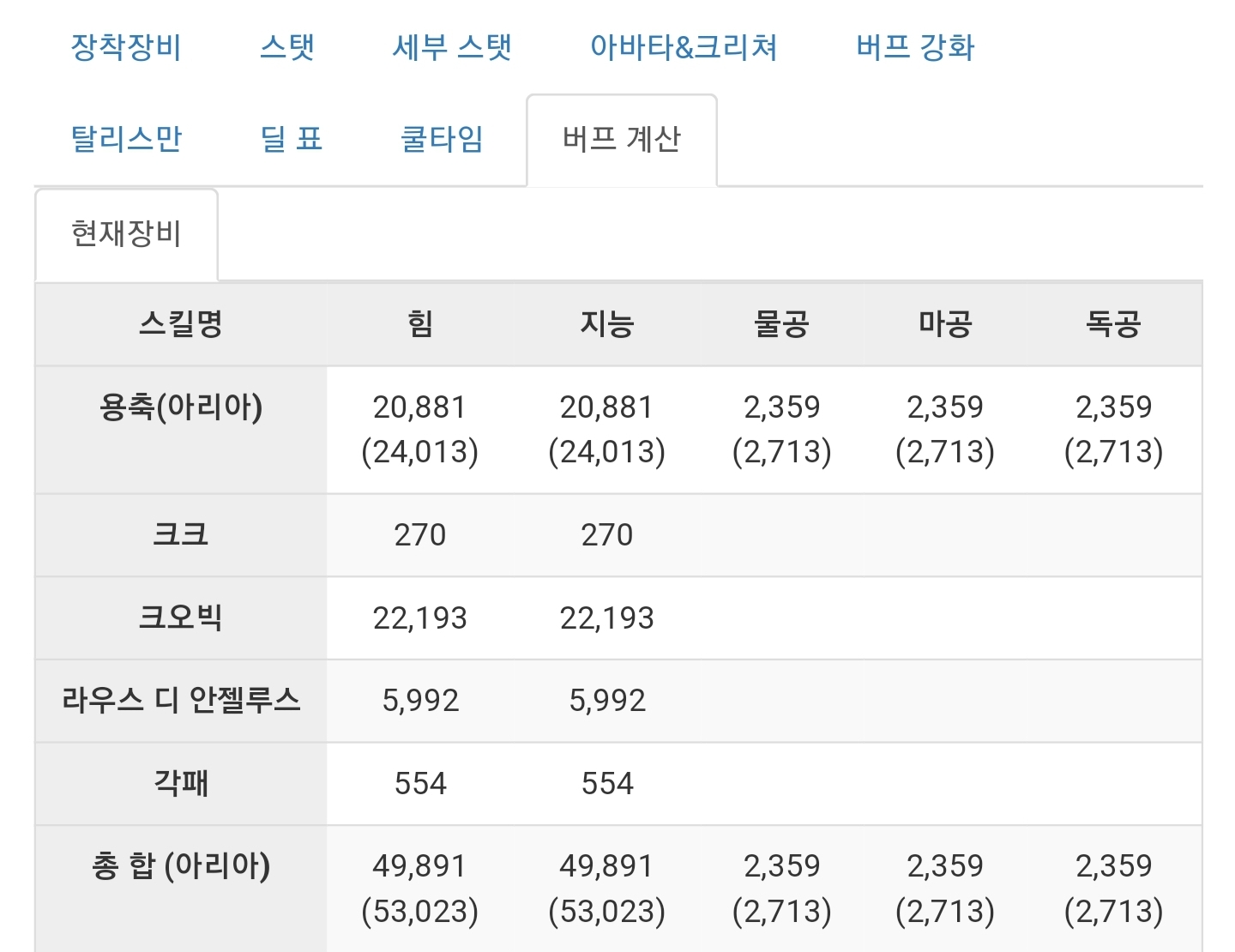The image size is (1235, 952).
Task: Click the 스킬명 column header
Action: tap(181, 324)
